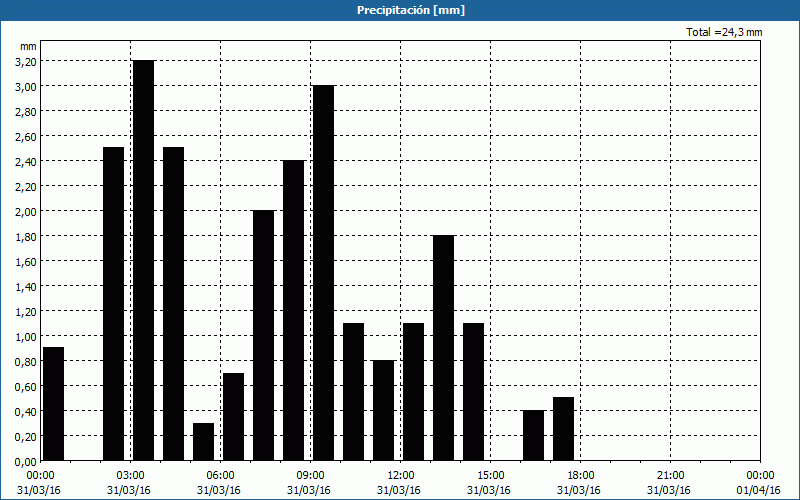Click the 18:00 31/03/16 x-axis label

pos(579,483)
